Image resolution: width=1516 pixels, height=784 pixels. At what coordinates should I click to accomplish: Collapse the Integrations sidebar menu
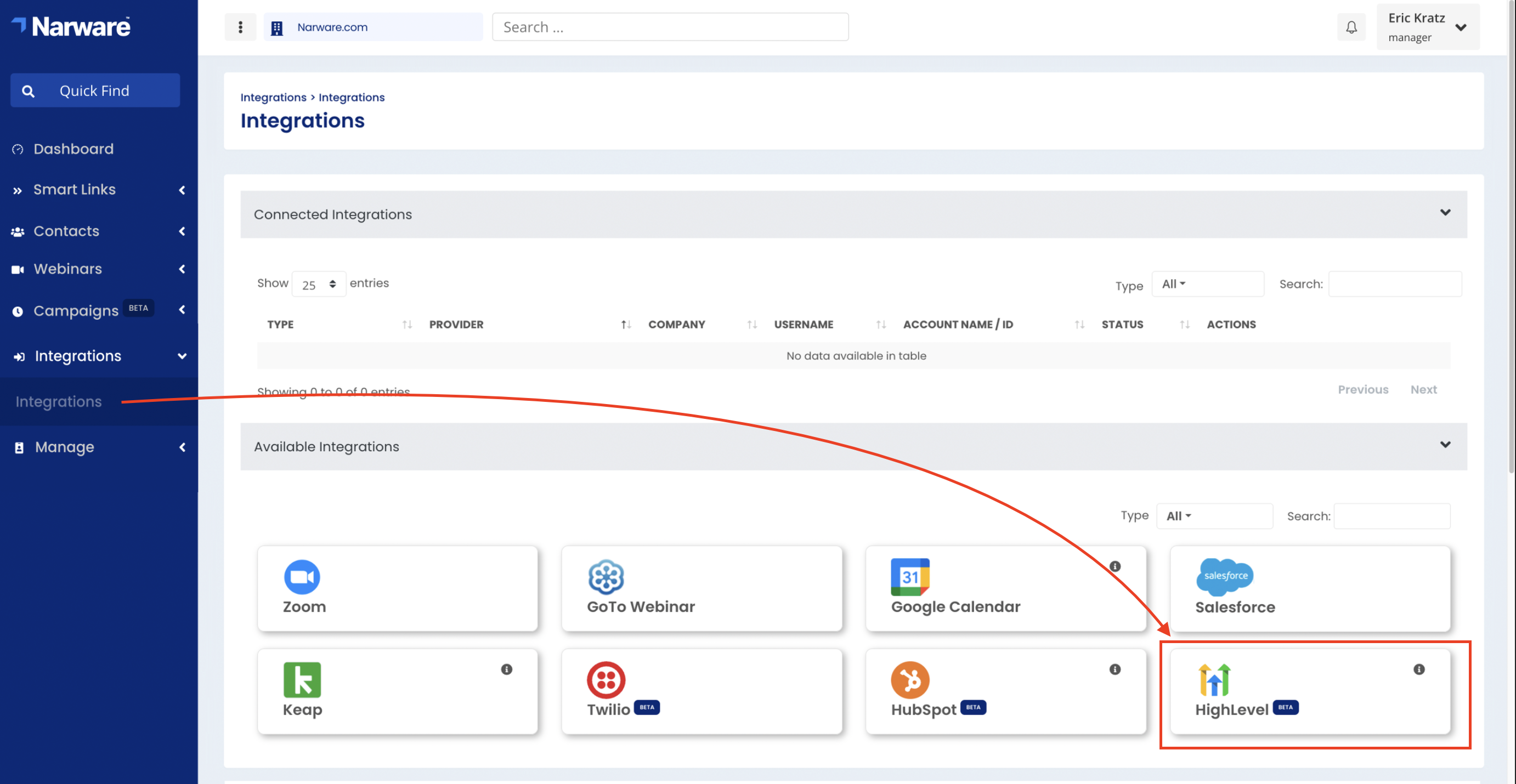point(182,356)
